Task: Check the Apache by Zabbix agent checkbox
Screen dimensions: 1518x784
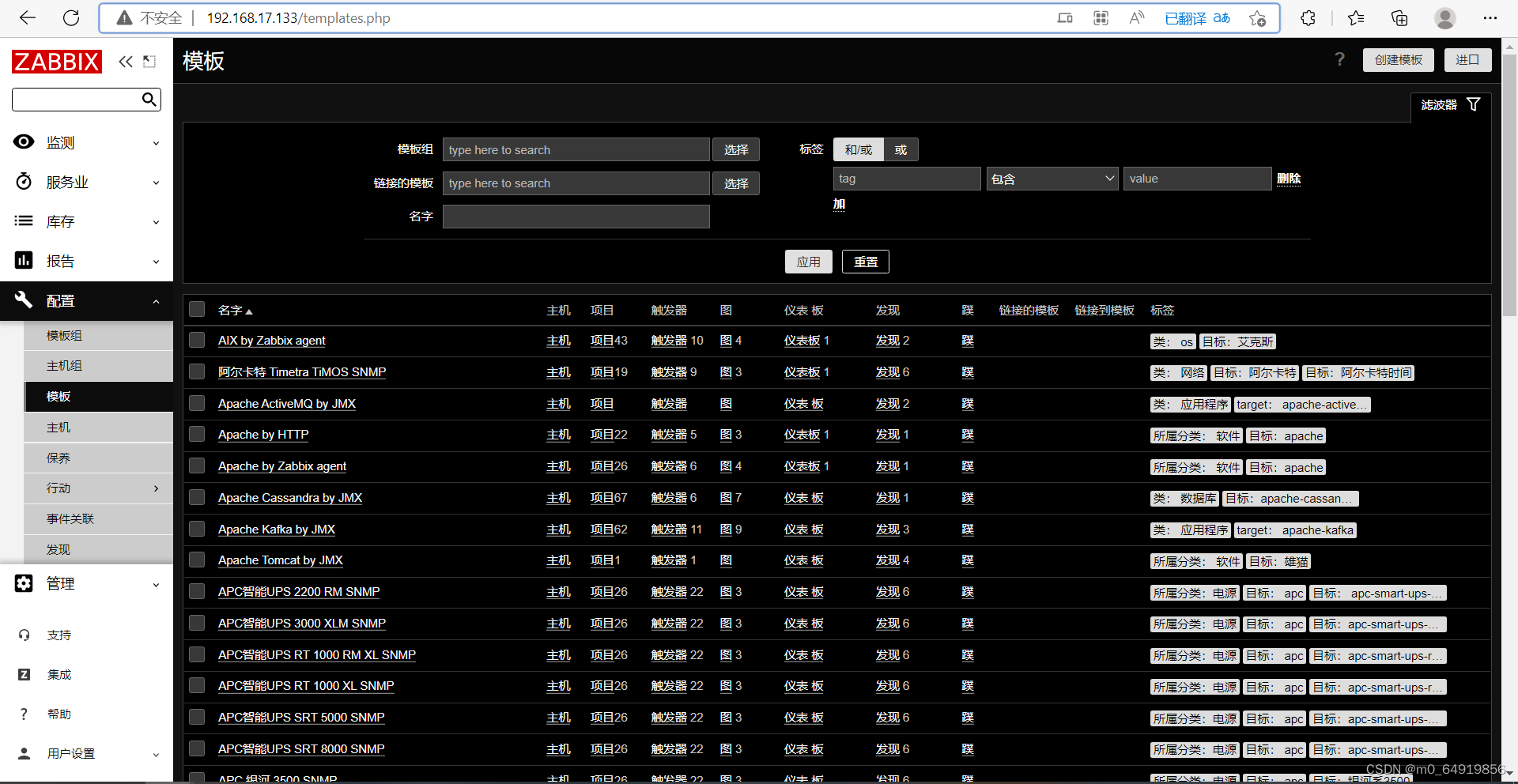Action: [197, 465]
